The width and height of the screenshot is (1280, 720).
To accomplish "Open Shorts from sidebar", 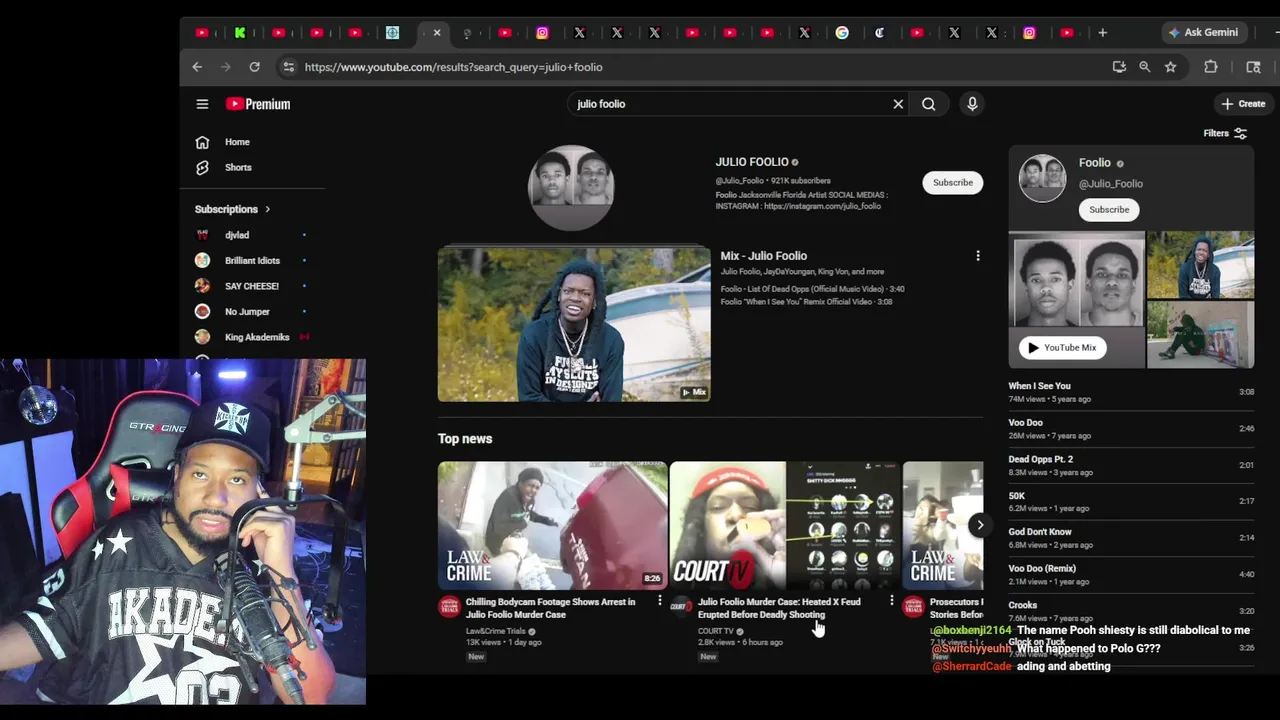I will click(237, 167).
